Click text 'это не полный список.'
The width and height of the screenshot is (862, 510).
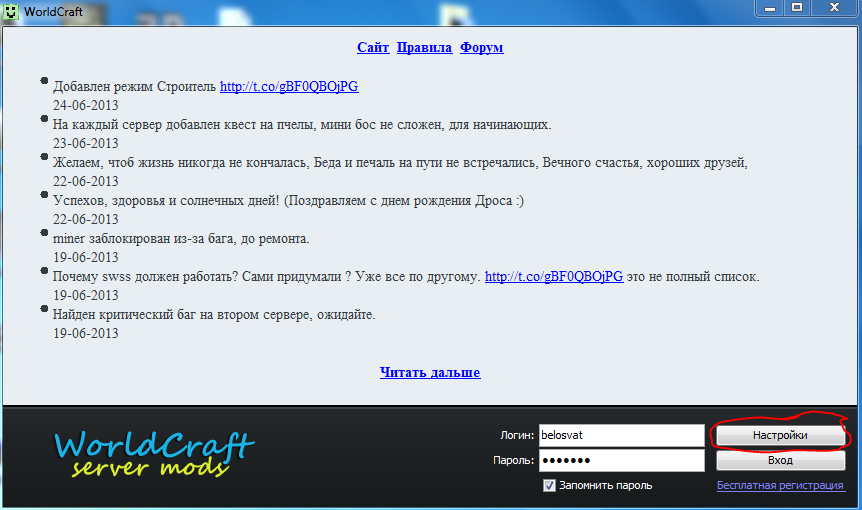coord(693,276)
